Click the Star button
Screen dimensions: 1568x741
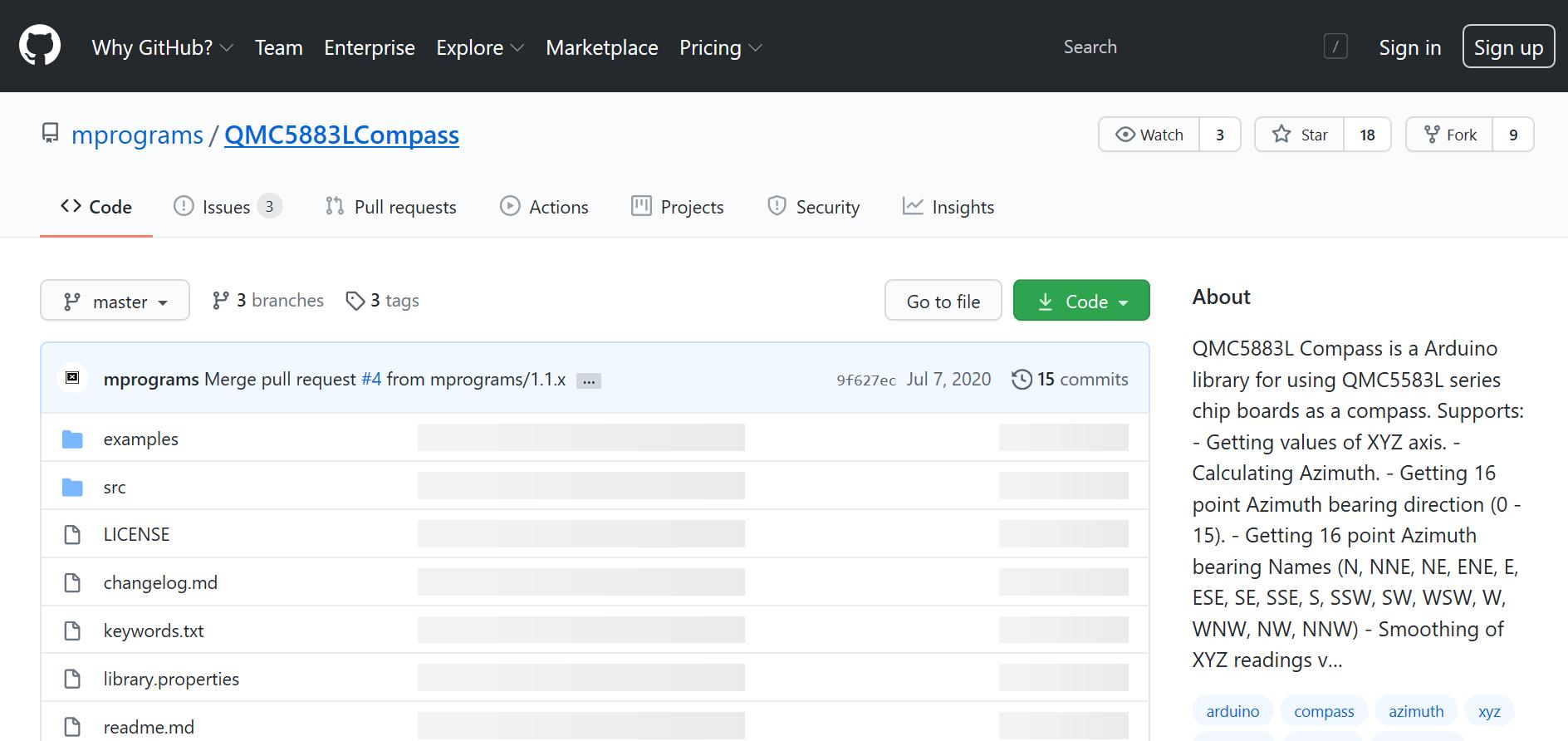coord(1299,135)
